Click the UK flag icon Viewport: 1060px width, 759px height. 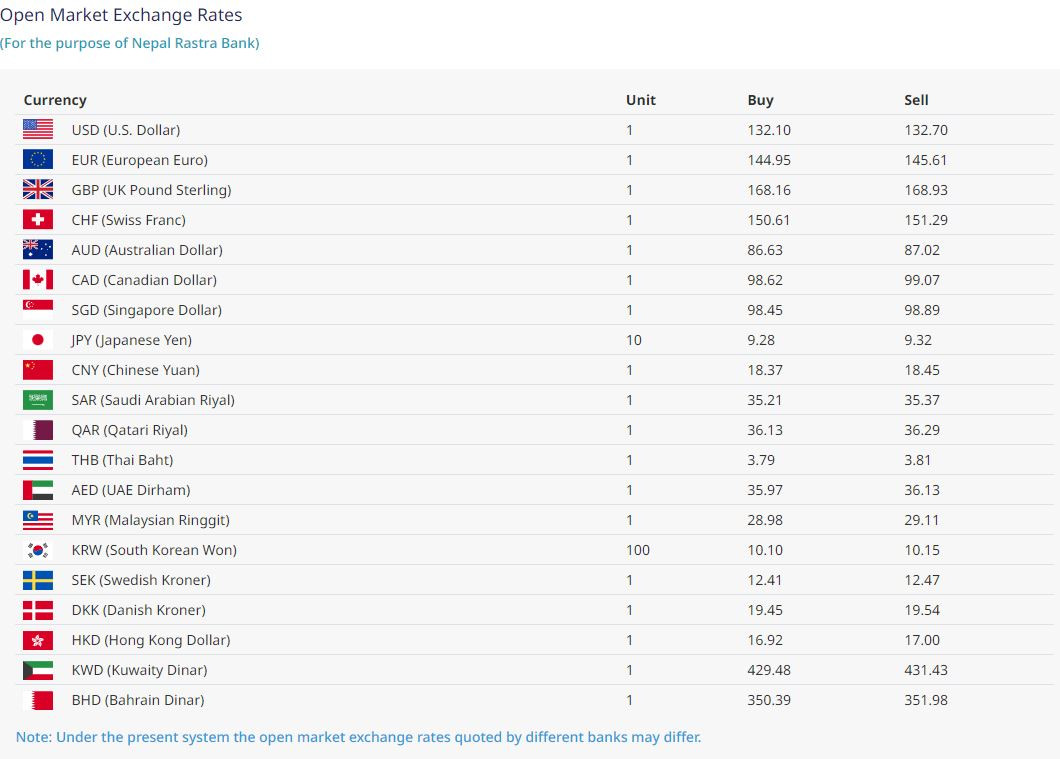[38, 189]
